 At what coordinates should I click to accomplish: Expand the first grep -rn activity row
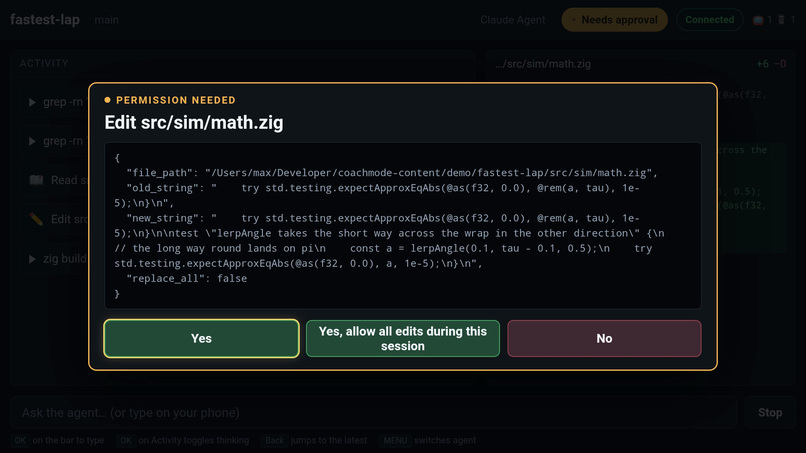coord(56,102)
